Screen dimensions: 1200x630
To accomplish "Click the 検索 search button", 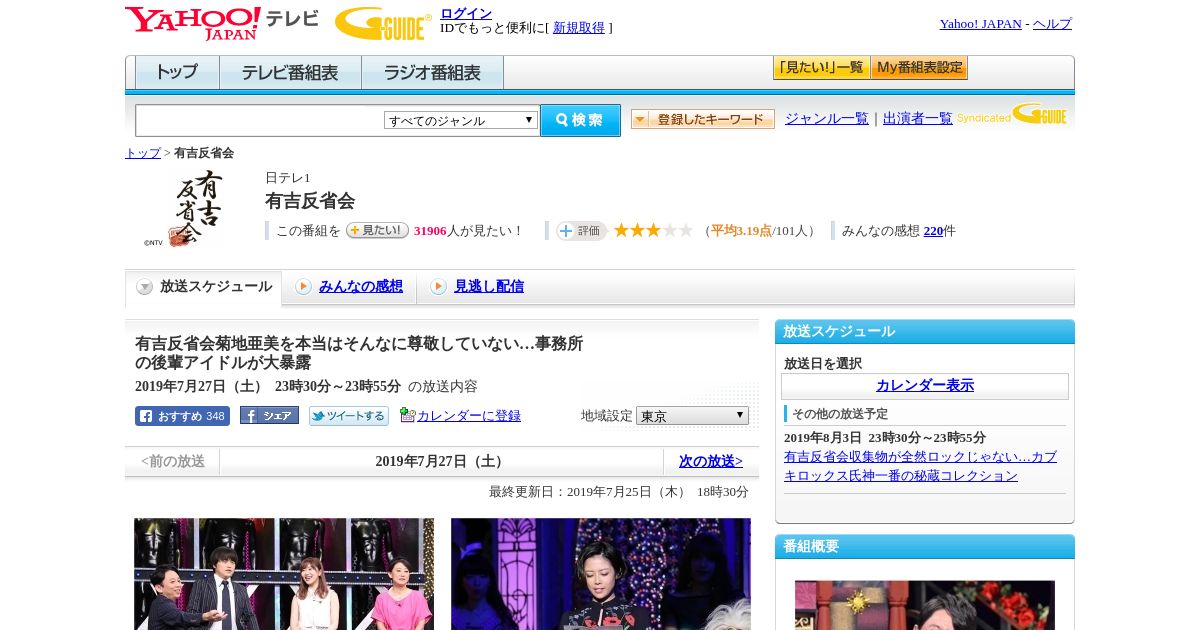I will pos(580,120).
